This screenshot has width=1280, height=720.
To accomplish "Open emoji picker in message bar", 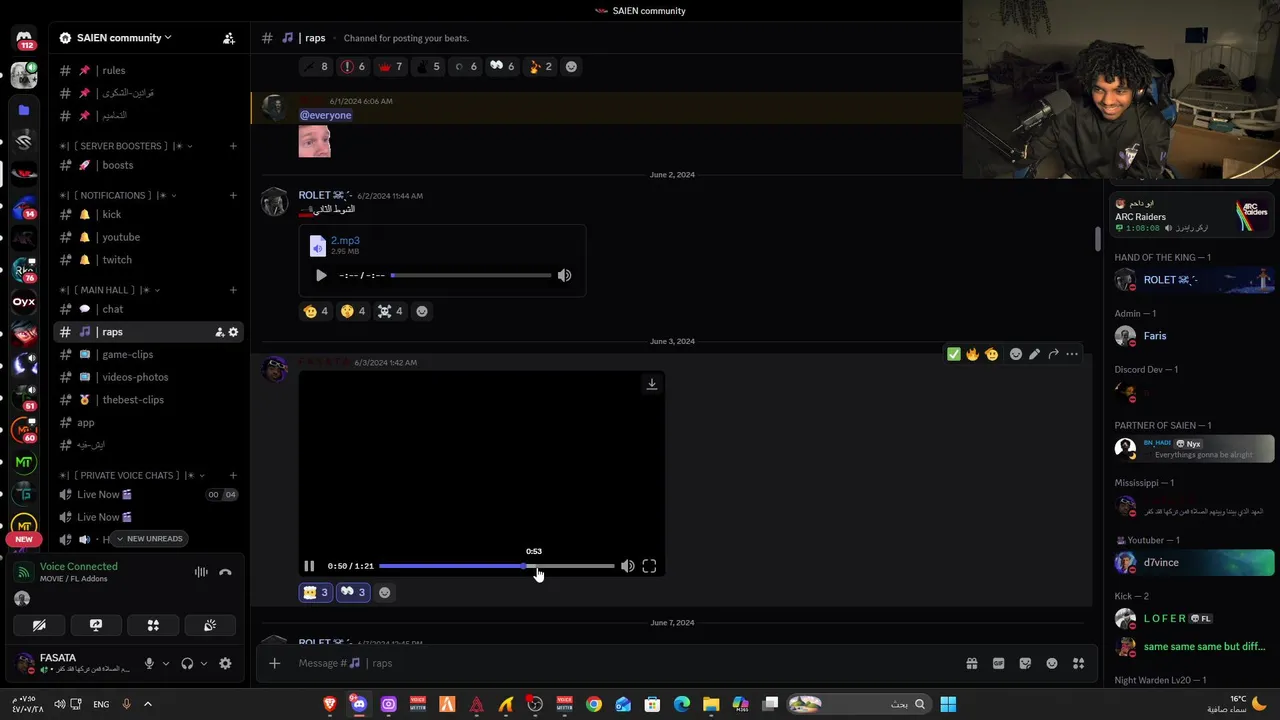I will 1052,663.
